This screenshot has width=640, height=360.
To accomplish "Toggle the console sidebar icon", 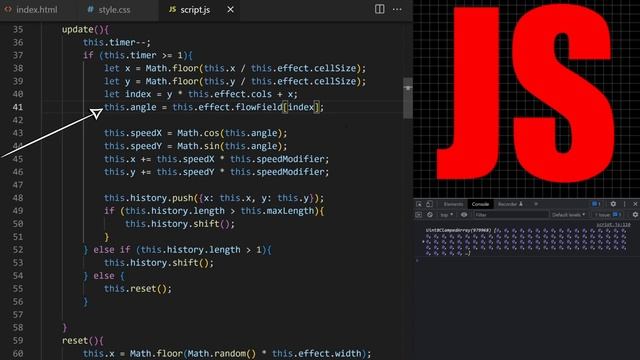I will [419, 214].
